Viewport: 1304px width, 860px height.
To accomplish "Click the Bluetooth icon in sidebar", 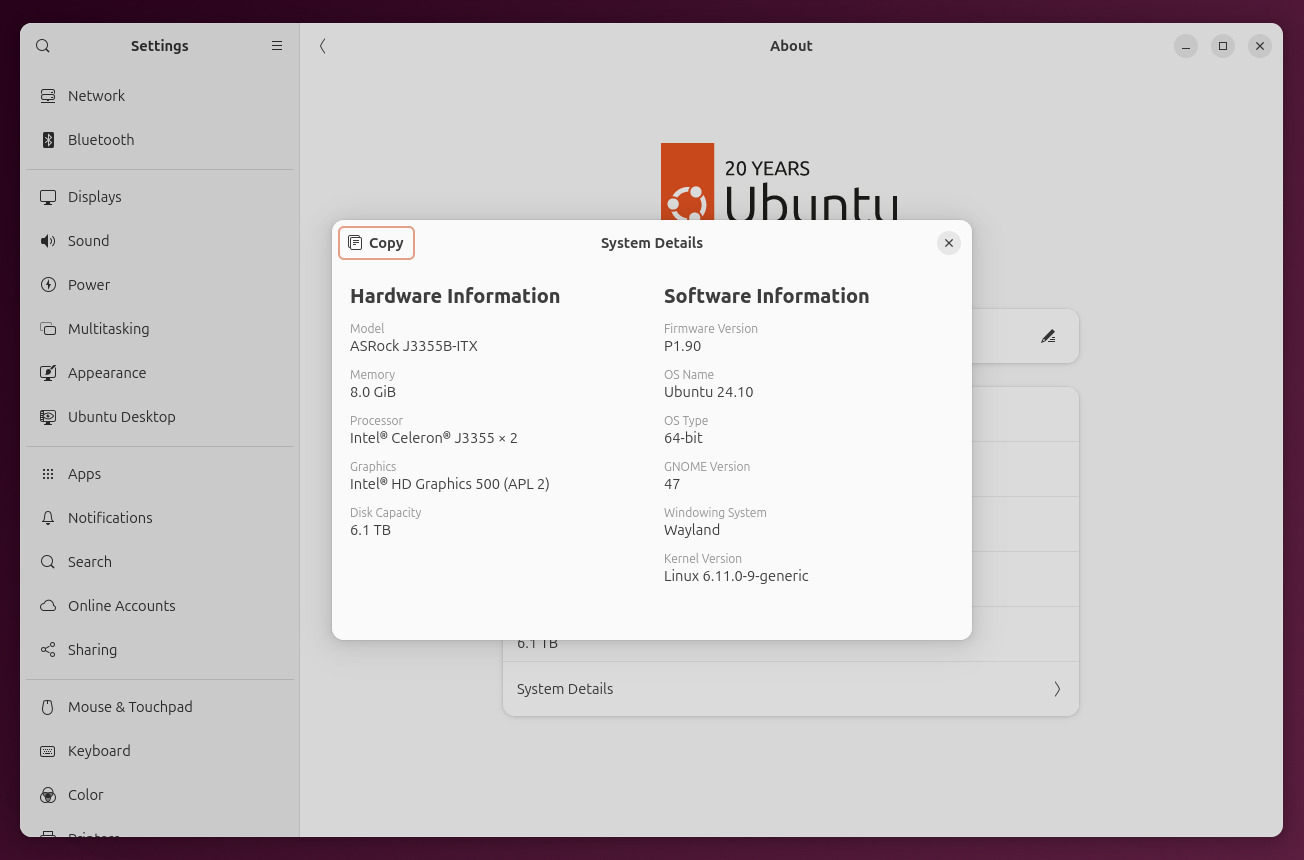I will pyautogui.click(x=48, y=140).
